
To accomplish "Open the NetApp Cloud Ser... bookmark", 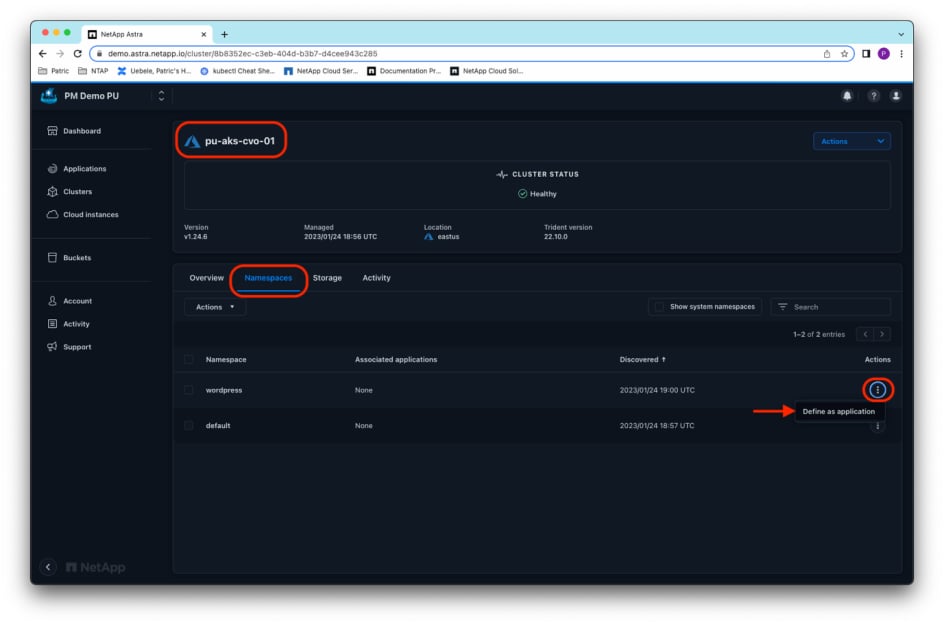I will pyautogui.click(x=321, y=71).
